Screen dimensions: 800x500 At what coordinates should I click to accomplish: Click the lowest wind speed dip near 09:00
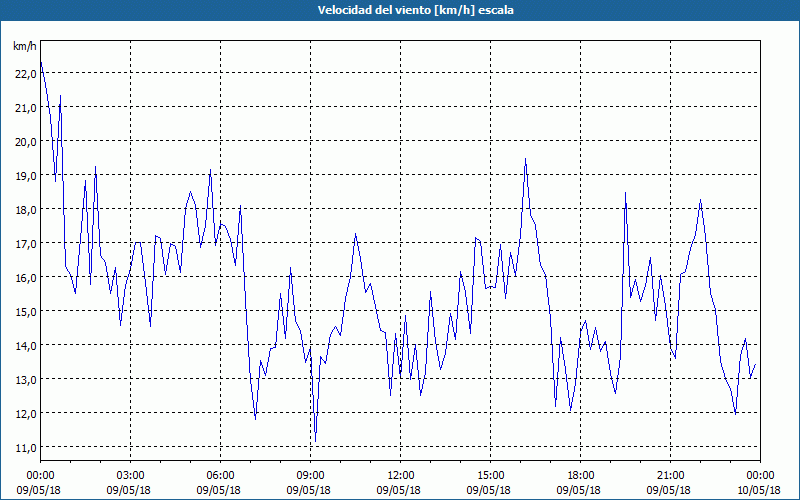point(315,441)
